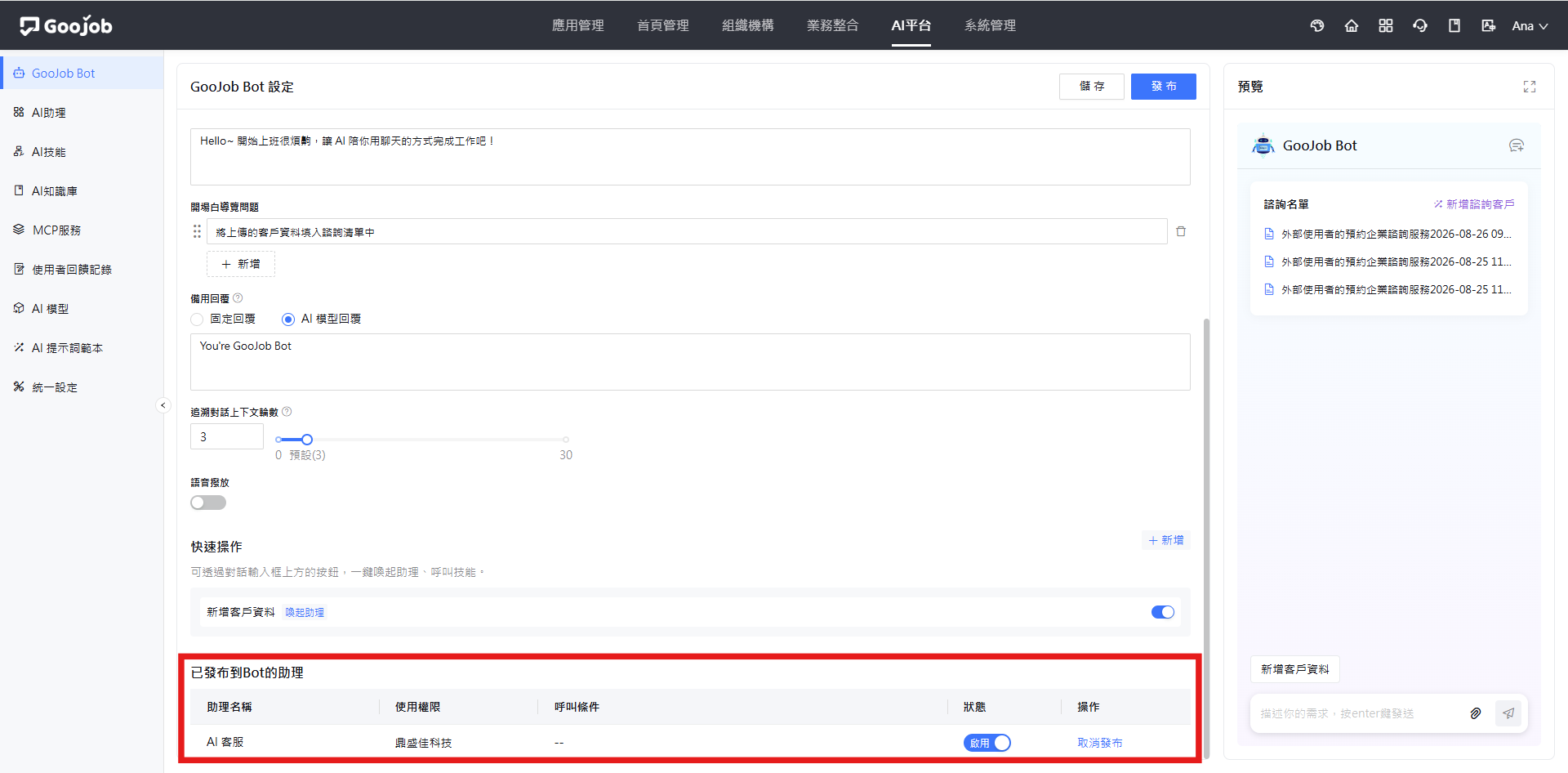Open the 首頁管理 menu
This screenshot has width=1568, height=773.
tap(663, 25)
